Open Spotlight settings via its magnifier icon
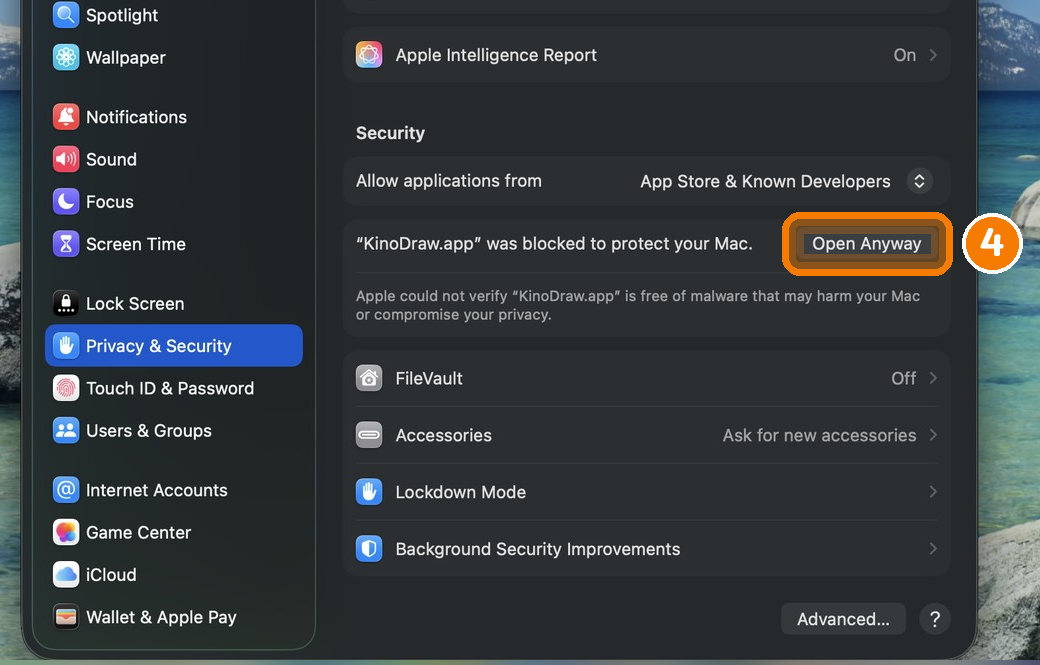The image size is (1040, 665). [66, 15]
